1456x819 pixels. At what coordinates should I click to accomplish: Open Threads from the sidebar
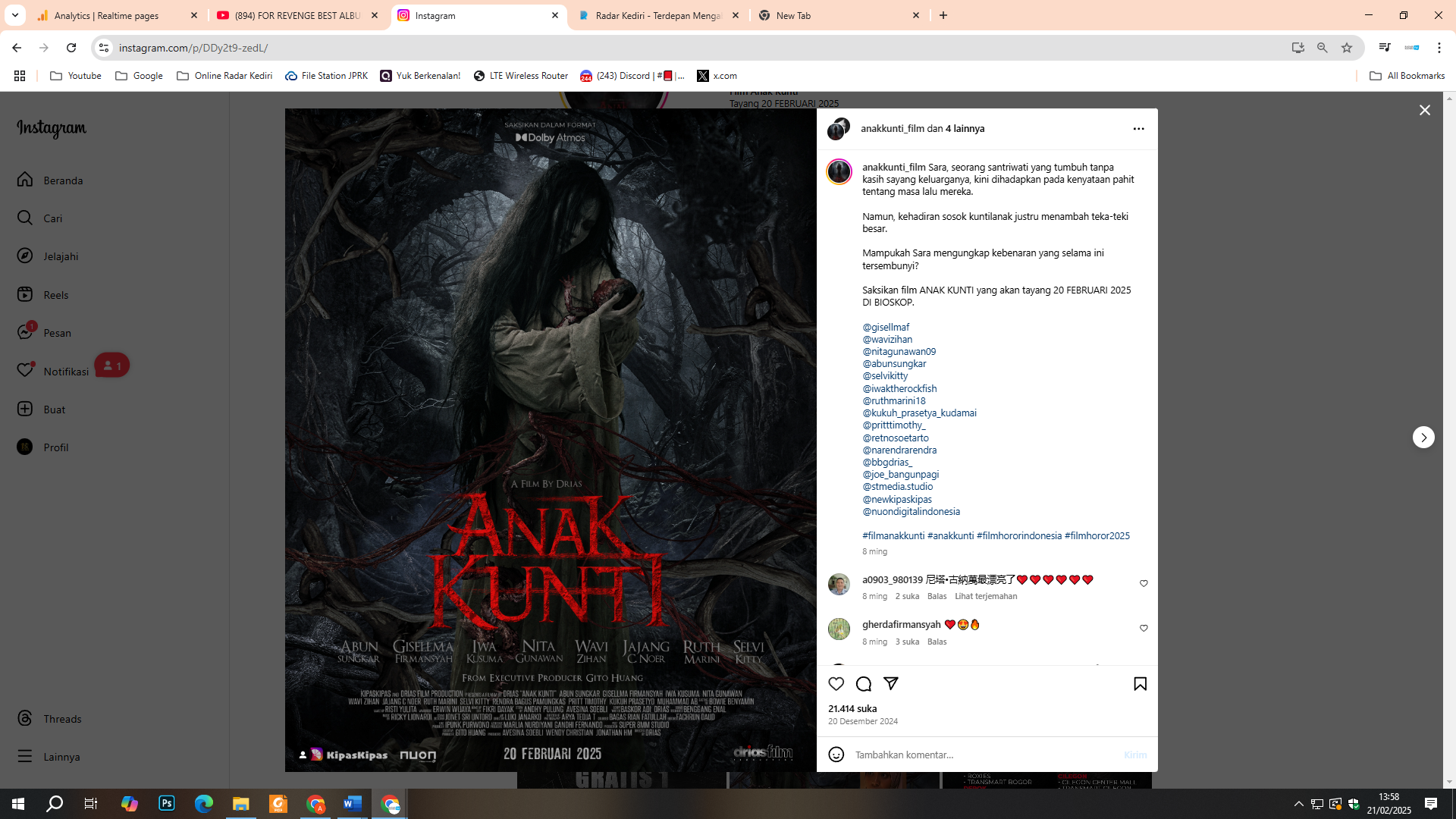click(x=49, y=718)
